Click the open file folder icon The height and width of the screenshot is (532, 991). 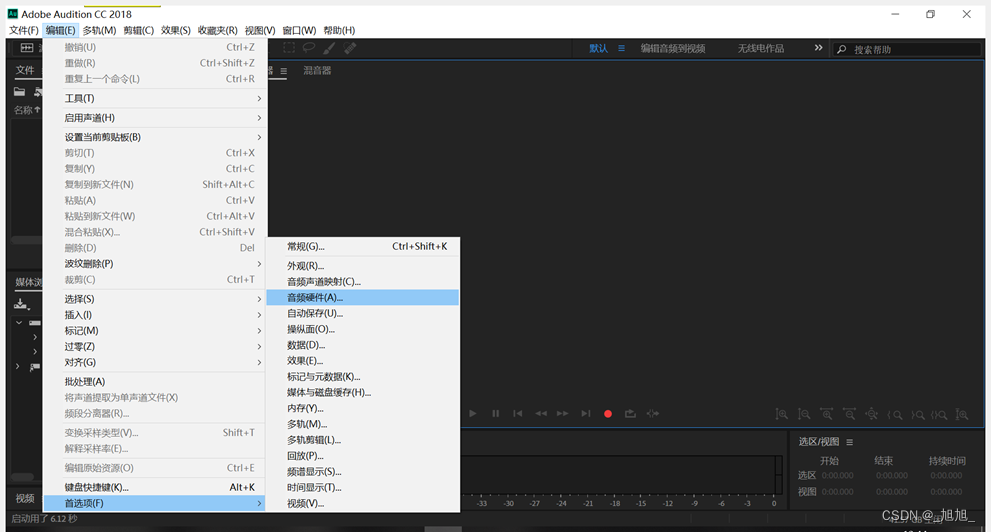click(20, 92)
